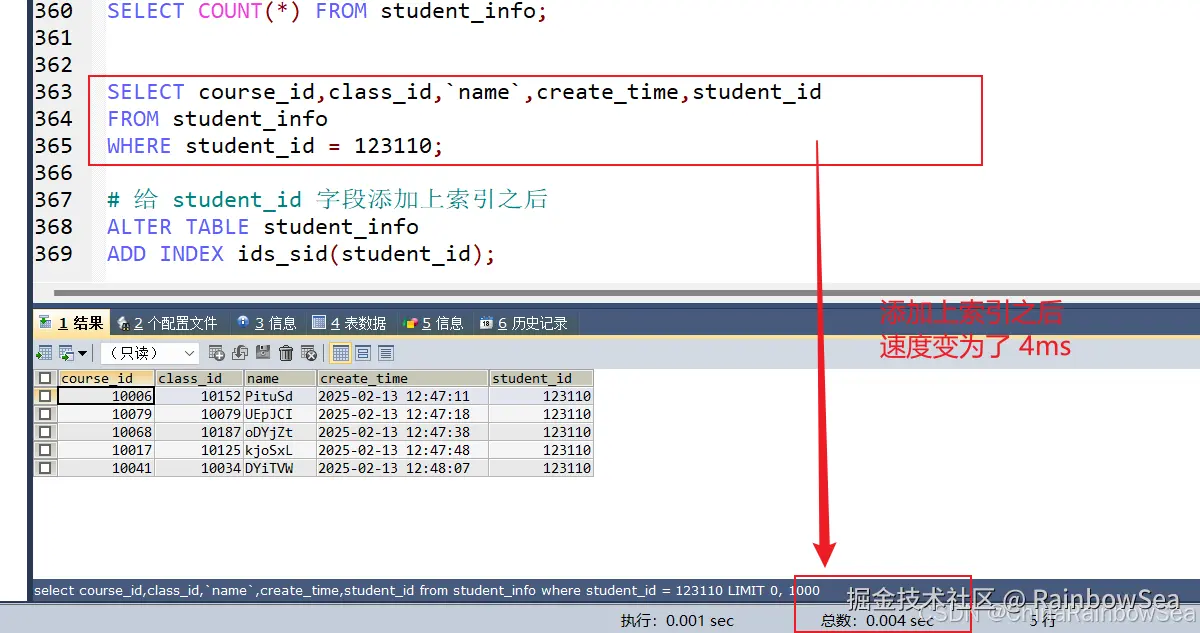Image resolution: width=1200 pixels, height=633 pixels.
Task: Select the course_id cell 10041
Action: 106,468
